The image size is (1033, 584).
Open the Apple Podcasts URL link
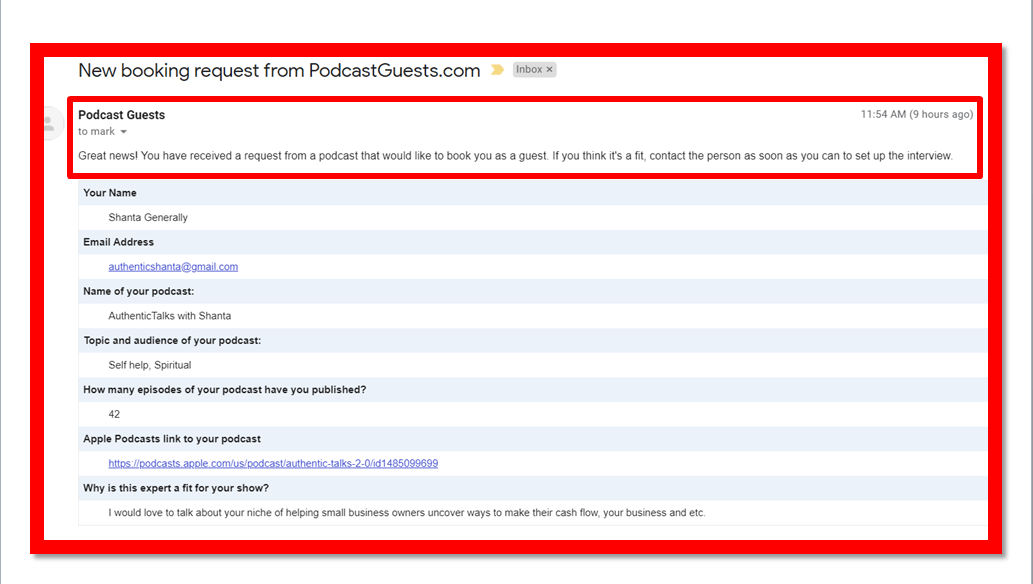point(273,464)
